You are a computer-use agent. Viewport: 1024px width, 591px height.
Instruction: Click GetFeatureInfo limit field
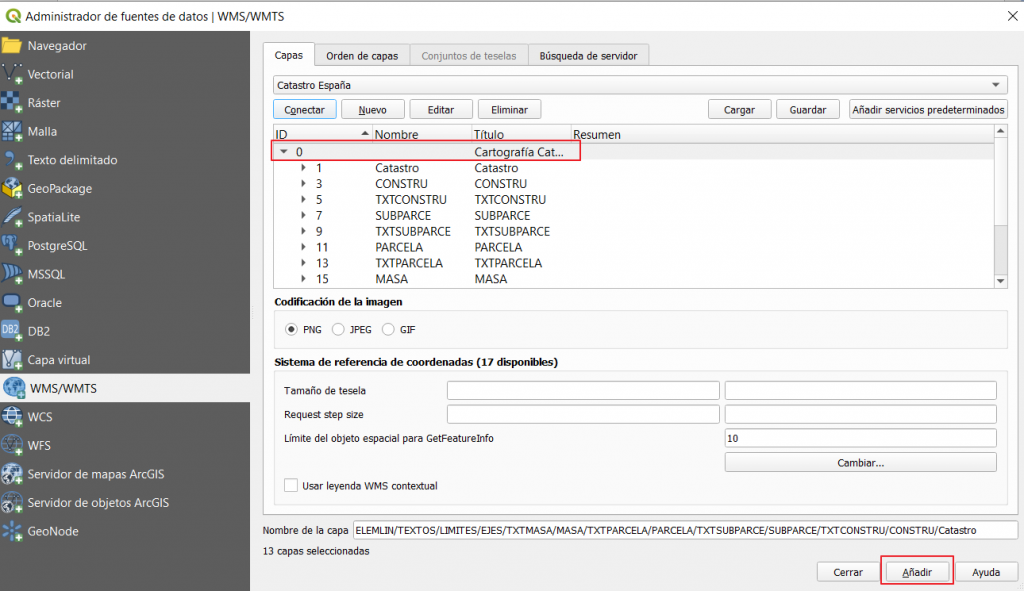pos(861,438)
